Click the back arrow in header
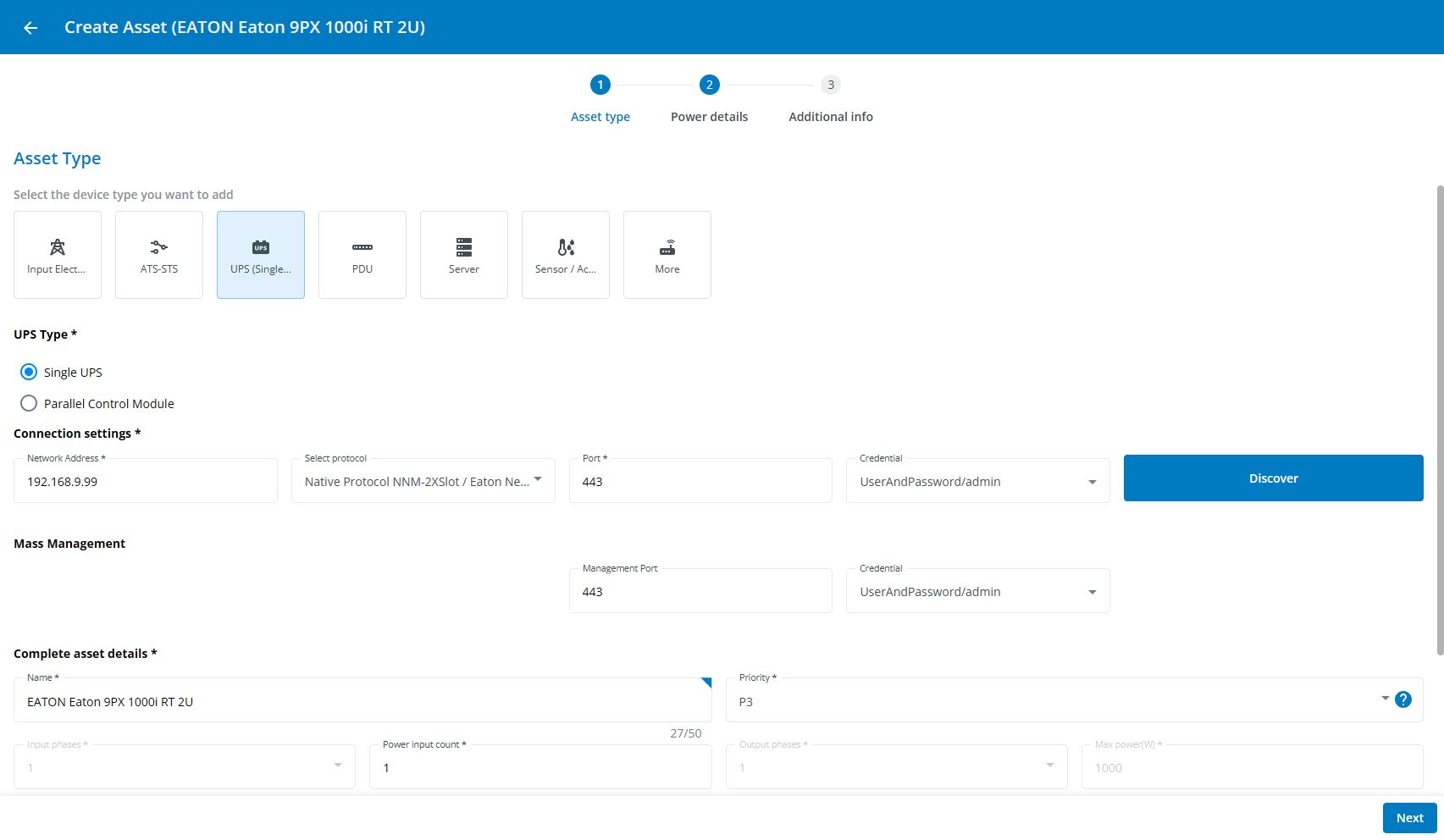Image resolution: width=1444 pixels, height=840 pixels. (x=30, y=28)
